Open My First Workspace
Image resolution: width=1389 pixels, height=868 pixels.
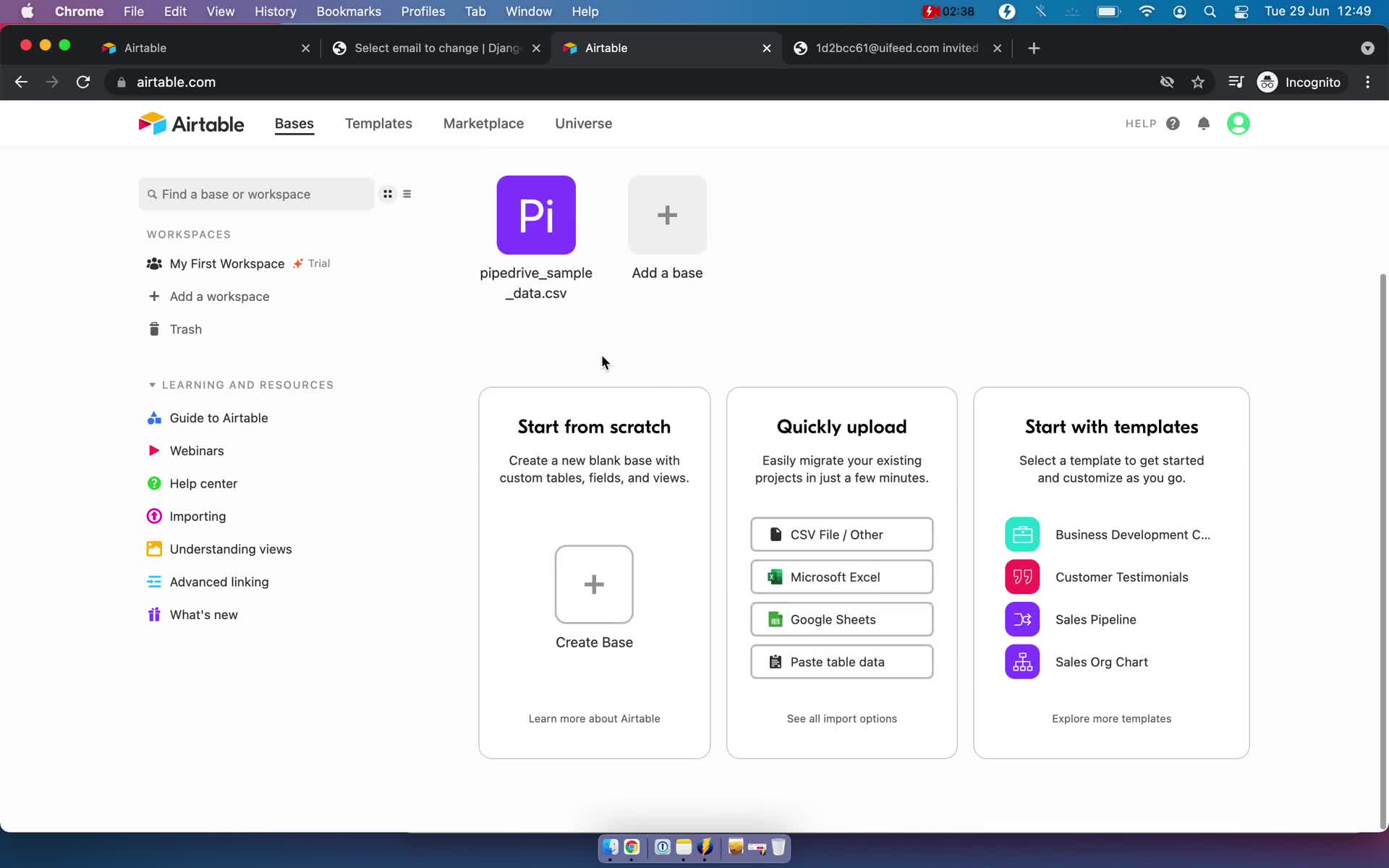tap(226, 264)
